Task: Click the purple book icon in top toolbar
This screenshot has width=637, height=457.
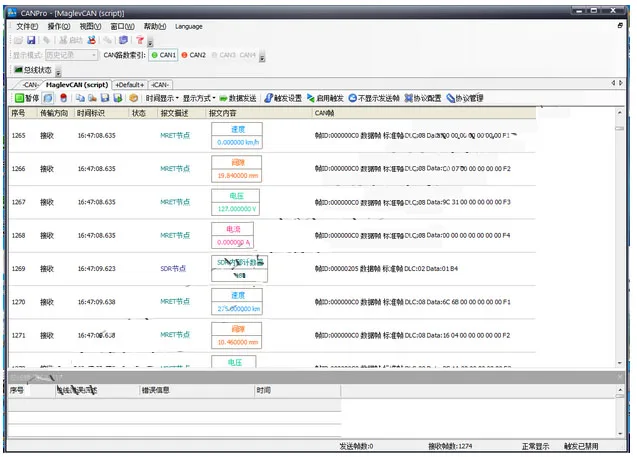Action: pos(124,40)
